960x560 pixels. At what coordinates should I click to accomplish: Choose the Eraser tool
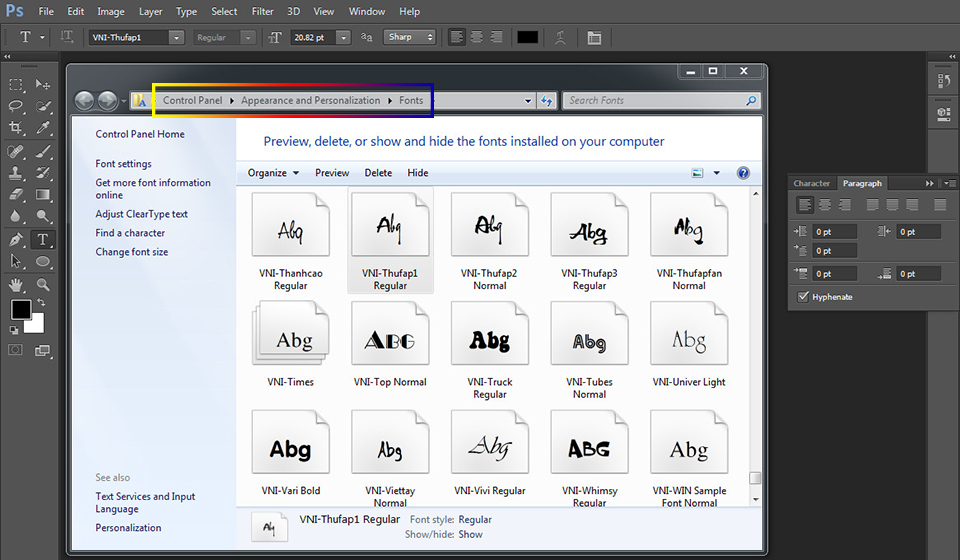pyautogui.click(x=16, y=195)
